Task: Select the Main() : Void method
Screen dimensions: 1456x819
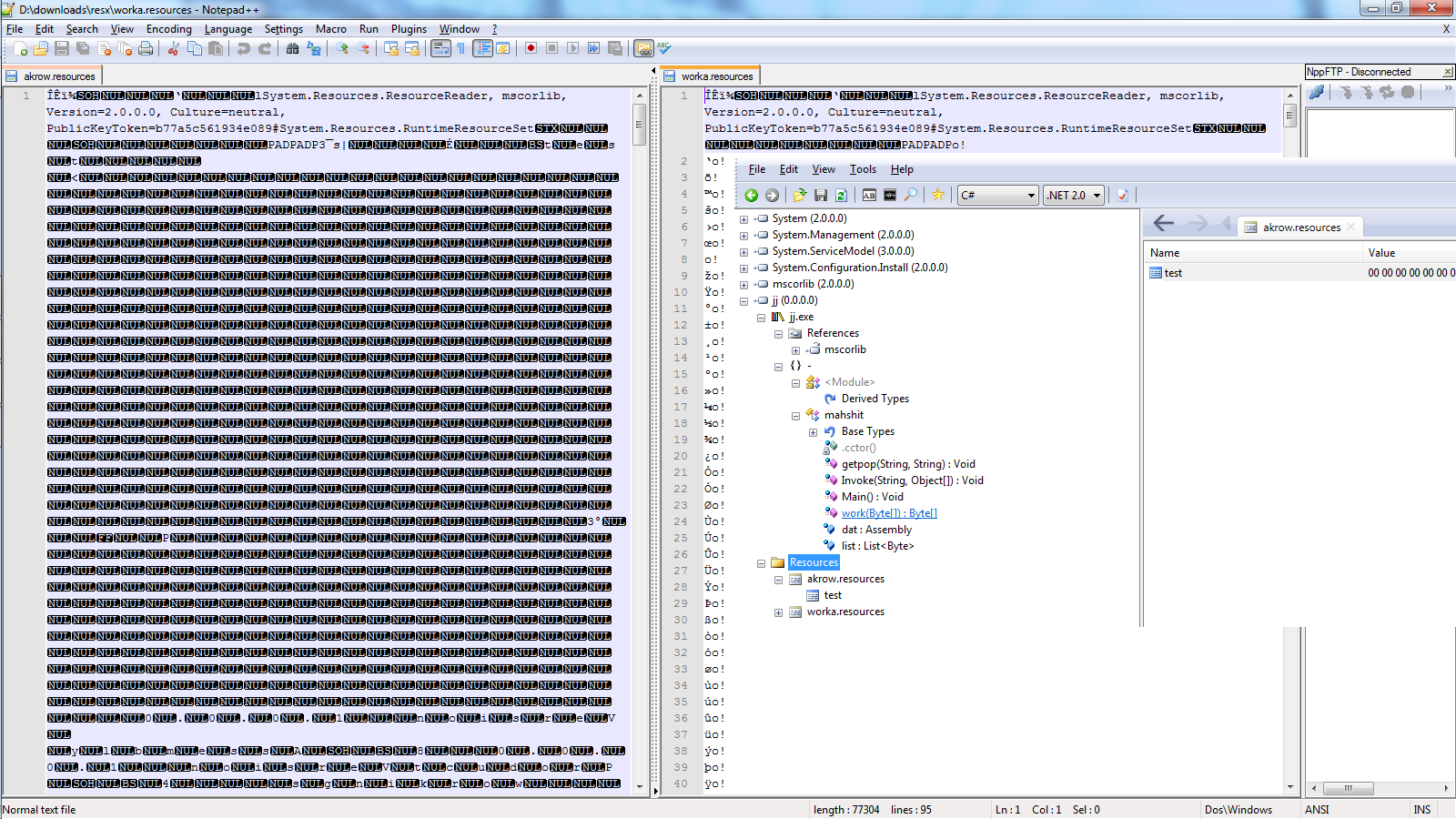Action: click(x=873, y=497)
